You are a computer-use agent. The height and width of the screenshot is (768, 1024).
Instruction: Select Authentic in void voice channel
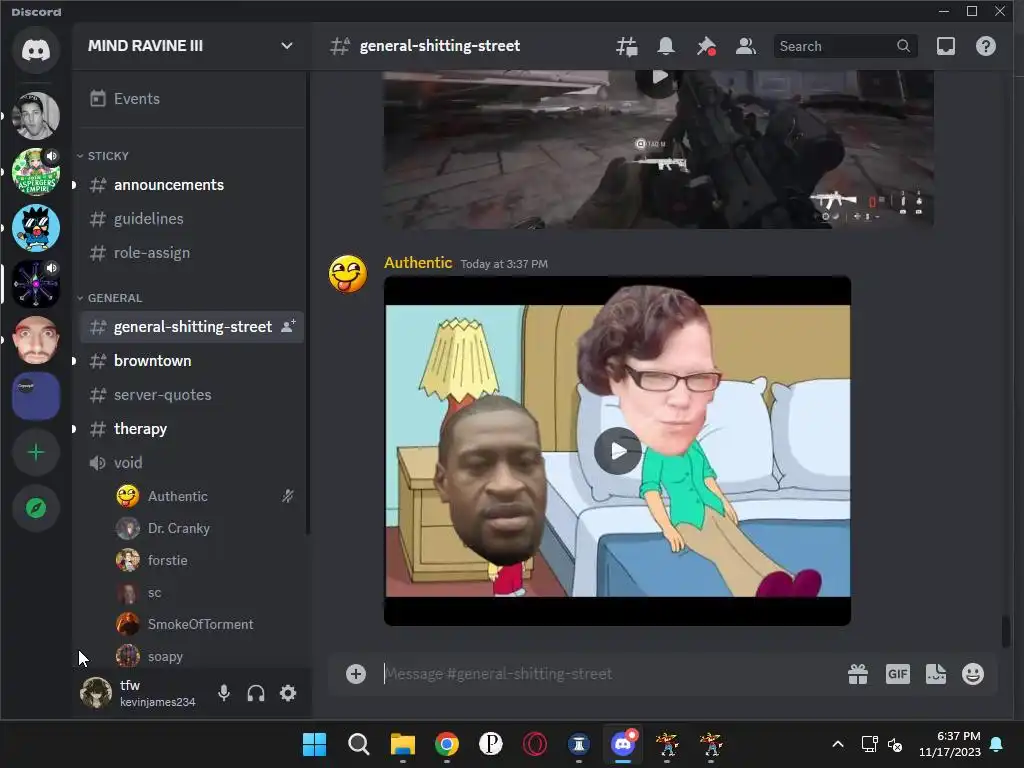(206, 496)
